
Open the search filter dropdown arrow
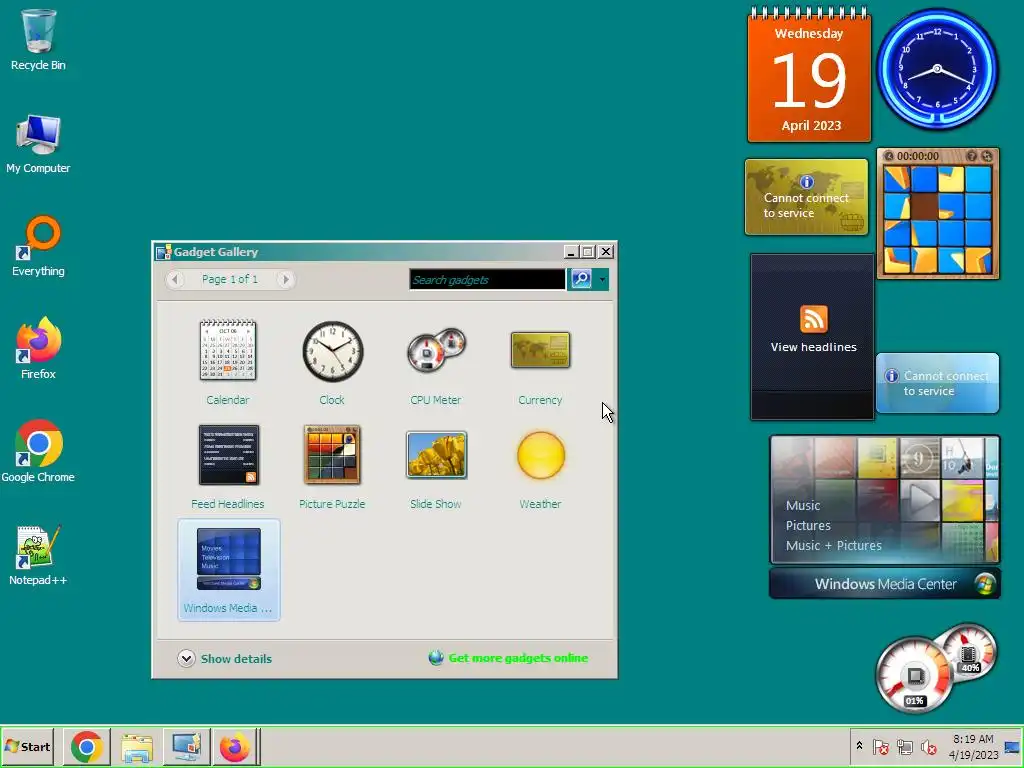[602, 279]
